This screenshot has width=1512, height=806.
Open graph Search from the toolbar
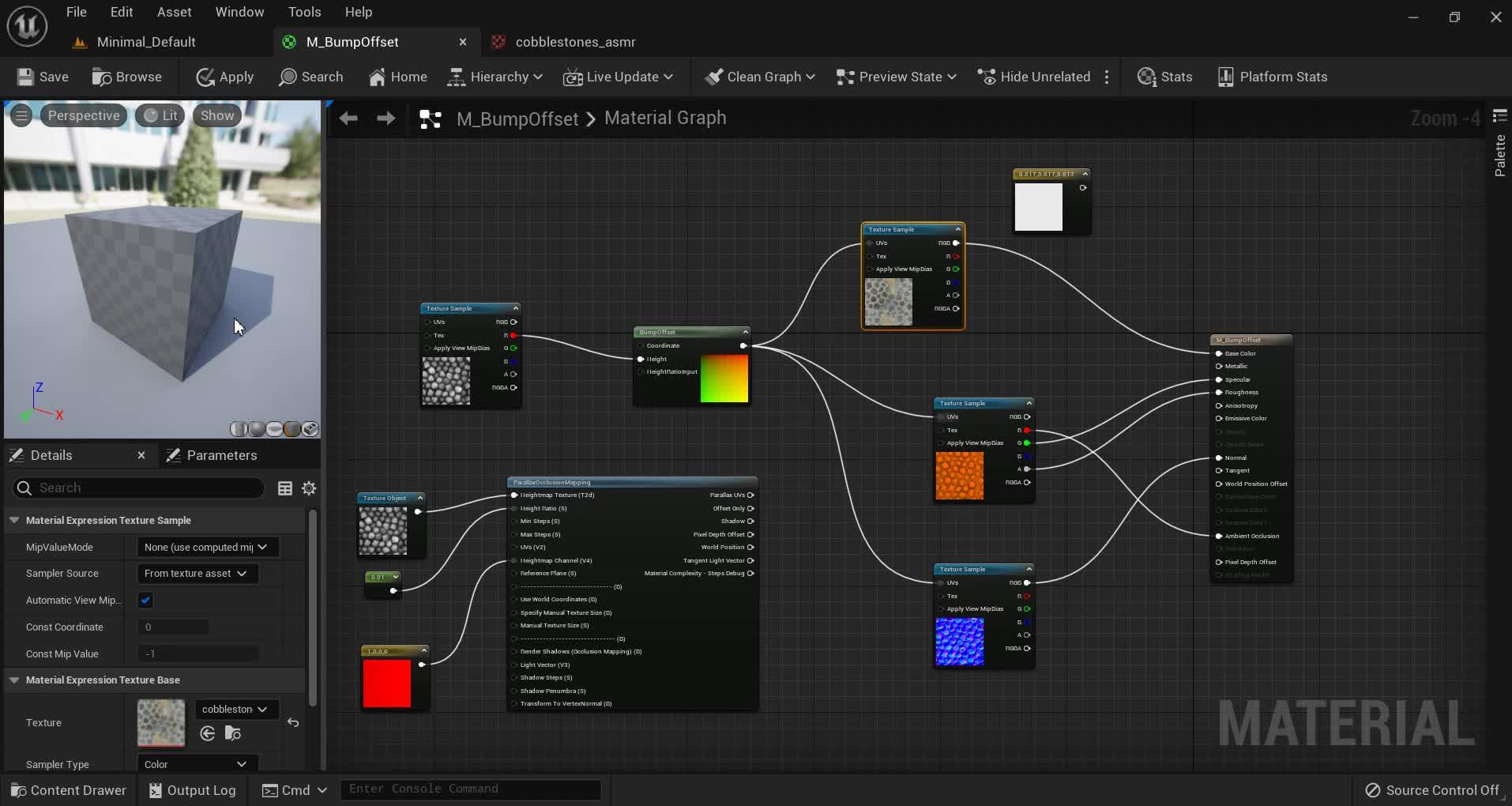pos(311,76)
